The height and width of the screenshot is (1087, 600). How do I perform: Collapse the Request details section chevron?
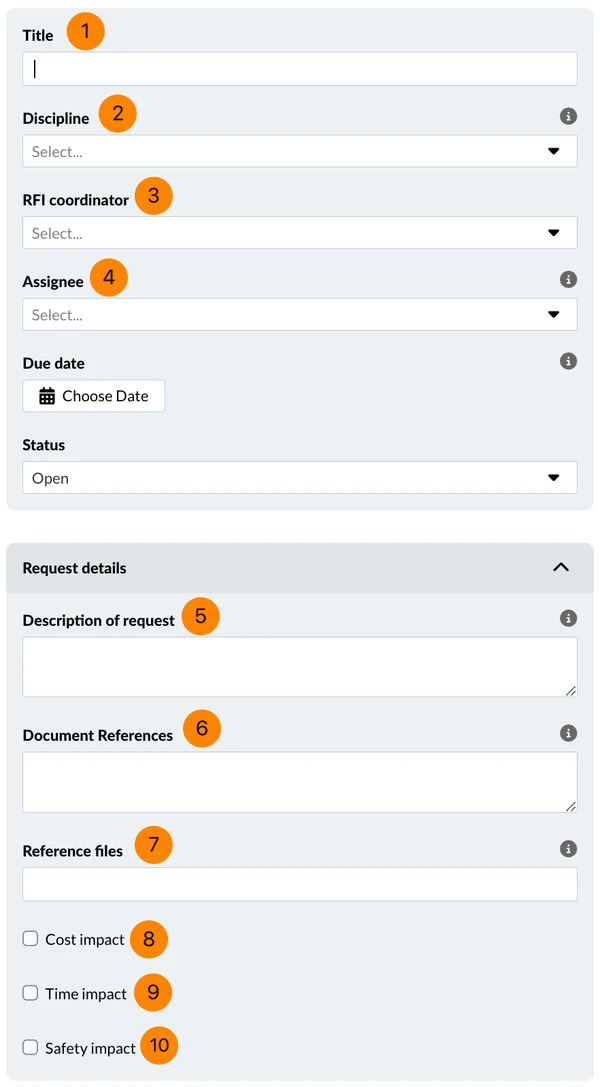pos(561,567)
